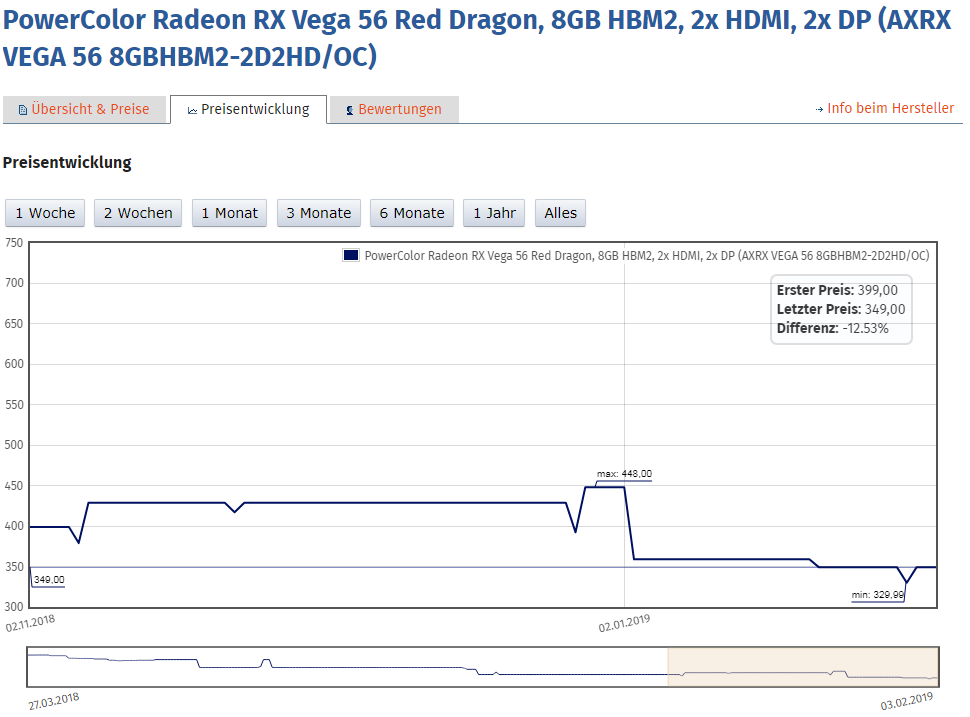This screenshot has height=717, width=970.
Task: Click the max: 448,00 chart label
Action: (624, 474)
